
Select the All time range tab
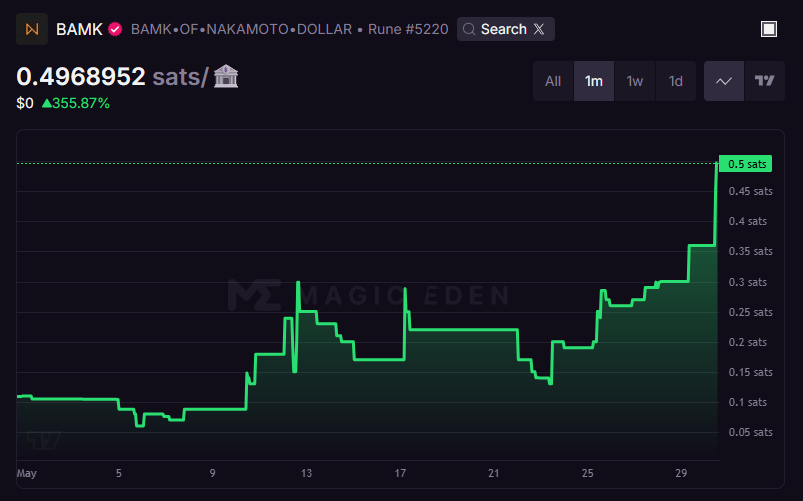tap(553, 81)
